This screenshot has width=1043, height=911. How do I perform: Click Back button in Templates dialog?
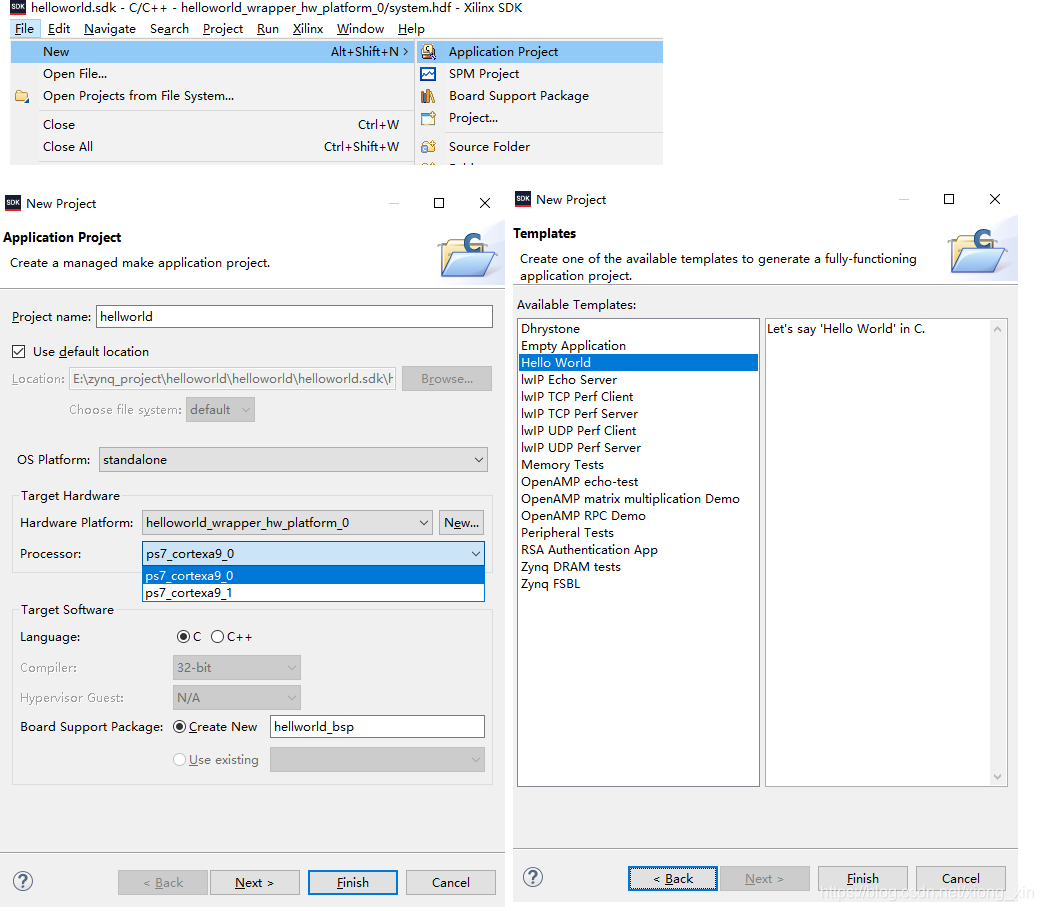coord(672,878)
